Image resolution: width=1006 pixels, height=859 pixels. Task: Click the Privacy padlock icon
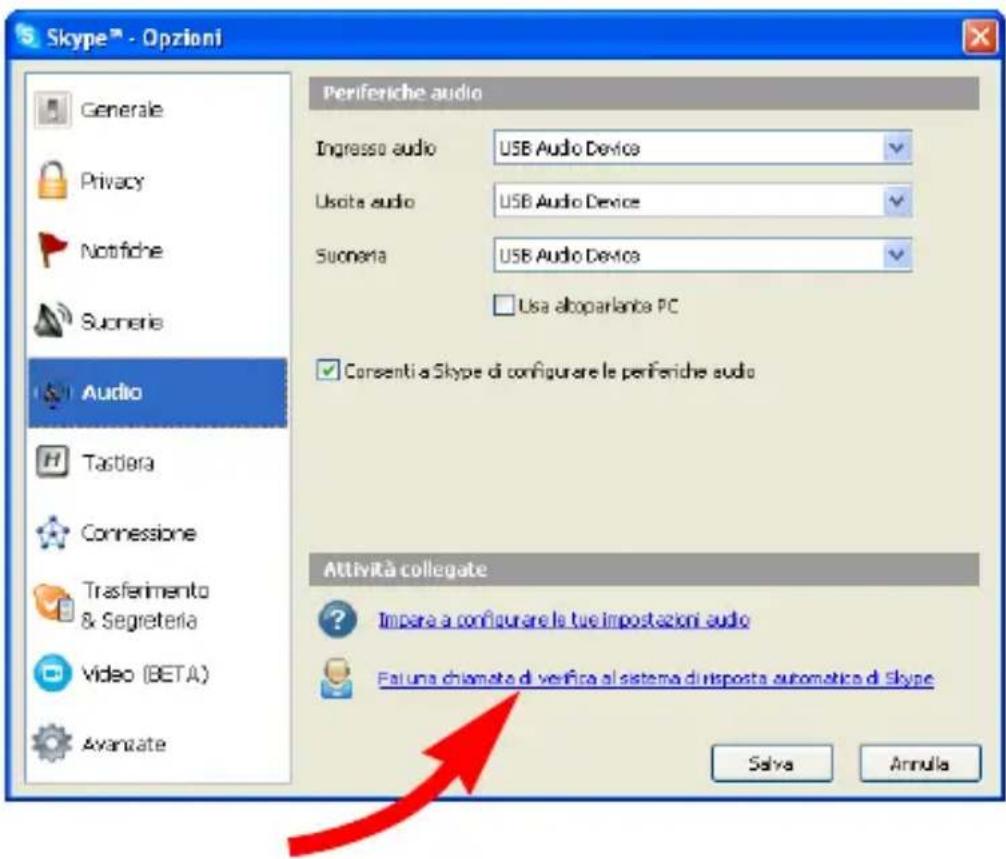click(x=52, y=180)
